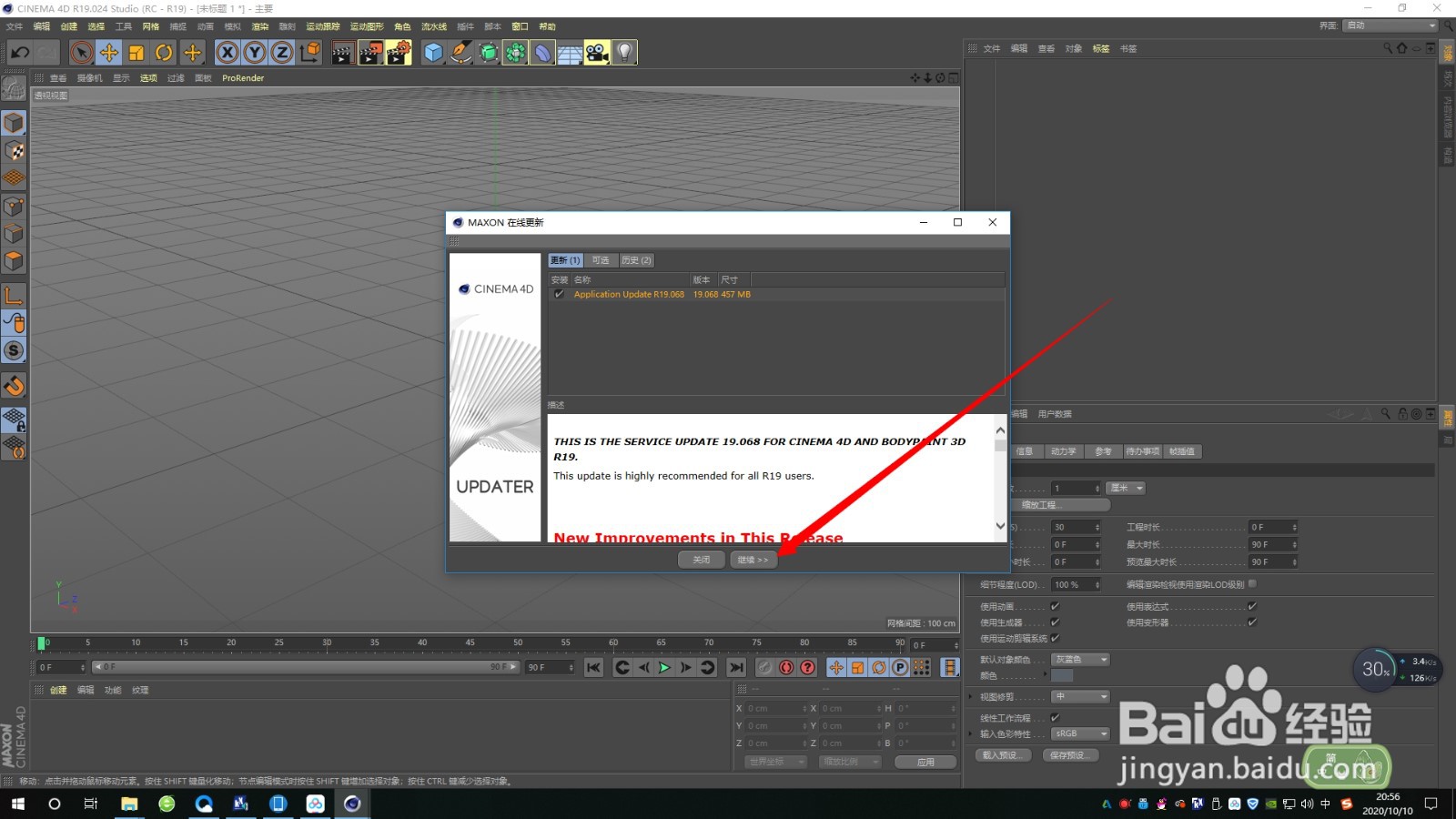Switch to the 历史 (2) tab in updater
This screenshot has height=819, width=1456.
(636, 260)
